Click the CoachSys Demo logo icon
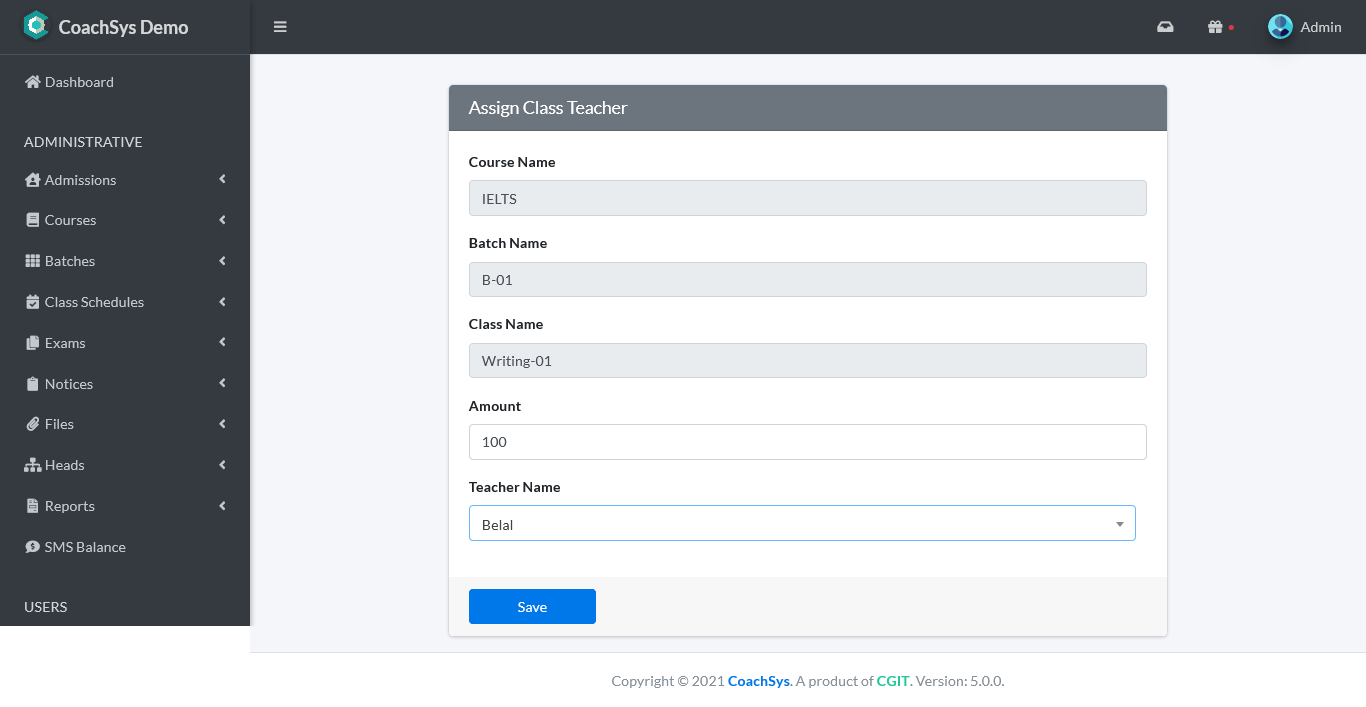Viewport: 1366px width, 707px height. point(36,26)
